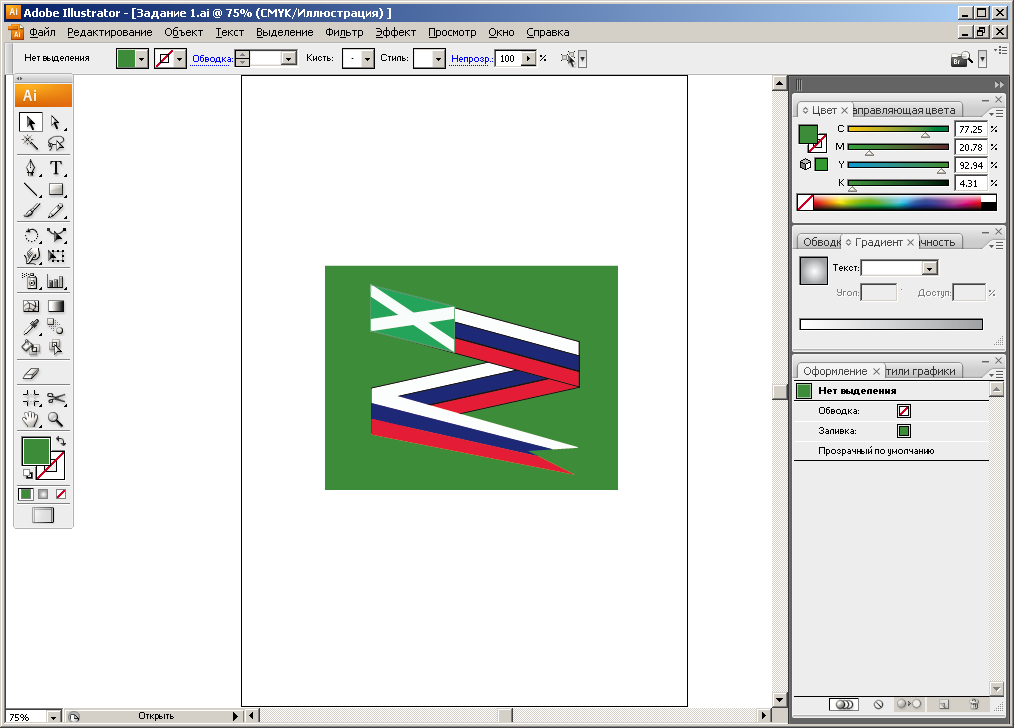Open the fill color dropdown in control bar

click(x=142, y=59)
